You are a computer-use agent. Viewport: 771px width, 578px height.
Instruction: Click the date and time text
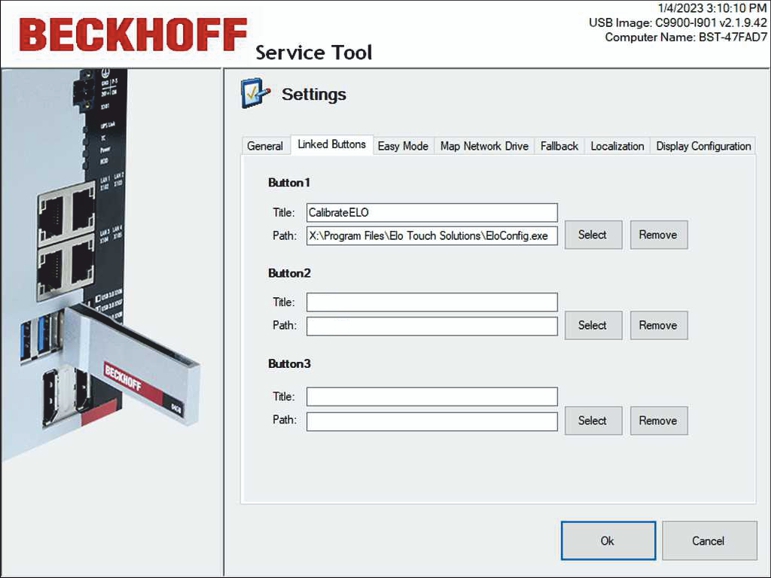pos(712,8)
